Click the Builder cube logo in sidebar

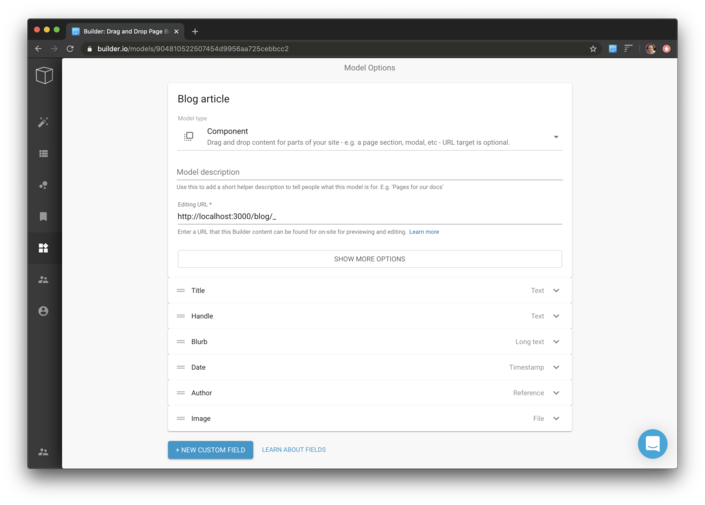[x=44, y=75]
